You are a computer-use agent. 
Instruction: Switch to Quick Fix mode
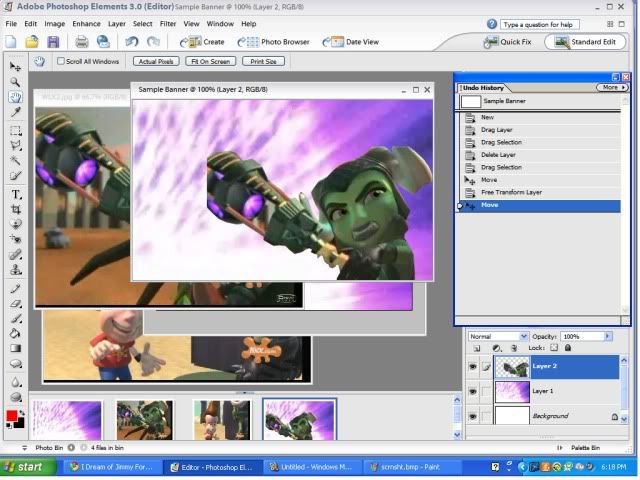[509, 42]
